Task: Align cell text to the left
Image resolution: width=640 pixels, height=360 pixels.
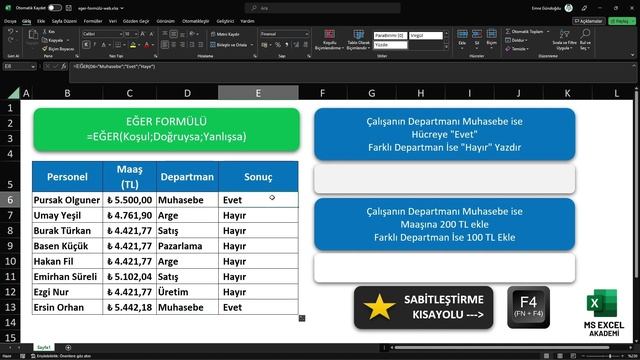Action: (x=164, y=45)
